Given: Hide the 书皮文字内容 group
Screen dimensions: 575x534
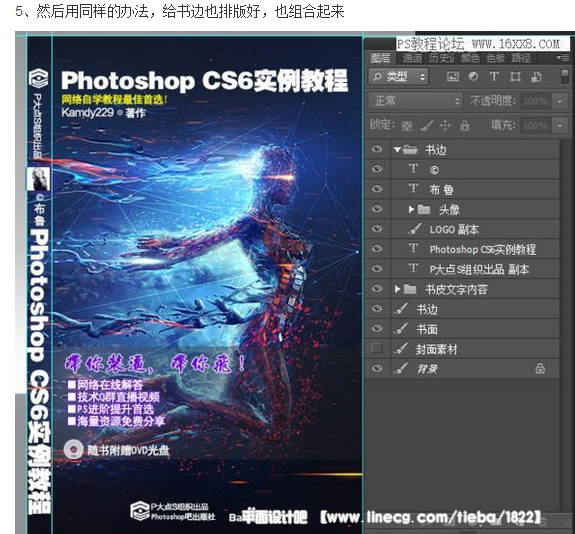Looking at the screenshot, I should [x=377, y=288].
